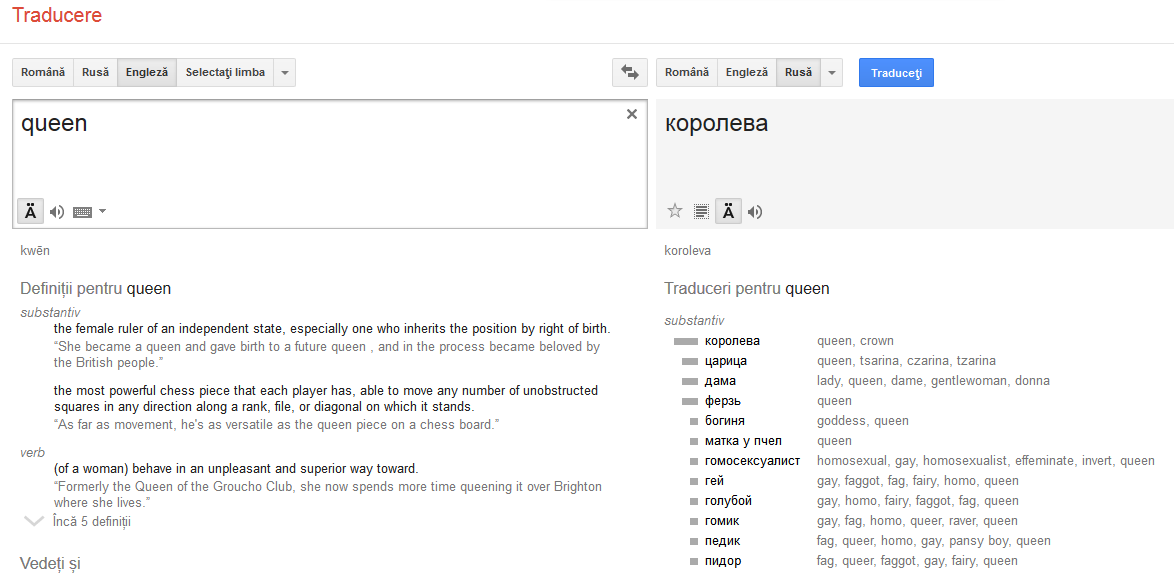This screenshot has height=575, width=1174.
Task: Click back-translation 'goddess' for богиня
Action: click(x=842, y=421)
